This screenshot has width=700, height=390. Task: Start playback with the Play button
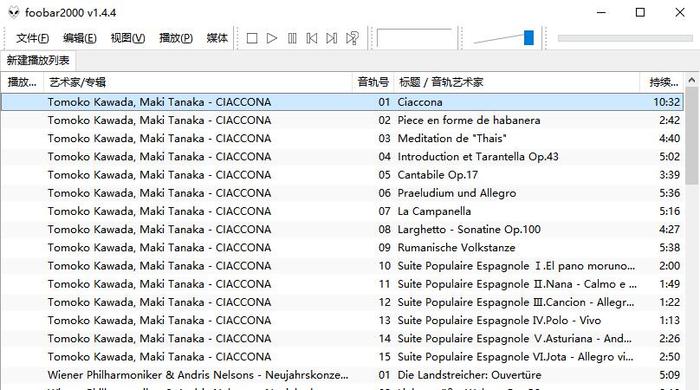click(x=271, y=38)
